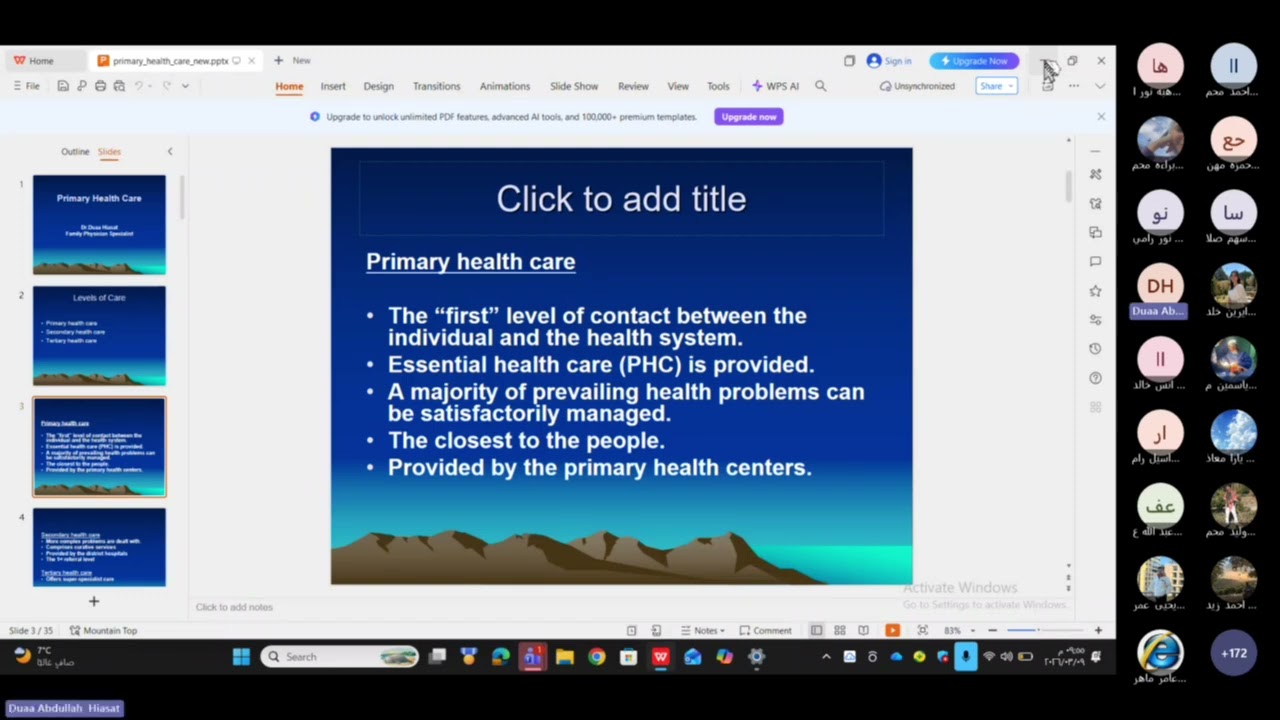The image size is (1280, 720).
Task: Click the Save icon in quick access toolbar
Action: click(x=63, y=86)
